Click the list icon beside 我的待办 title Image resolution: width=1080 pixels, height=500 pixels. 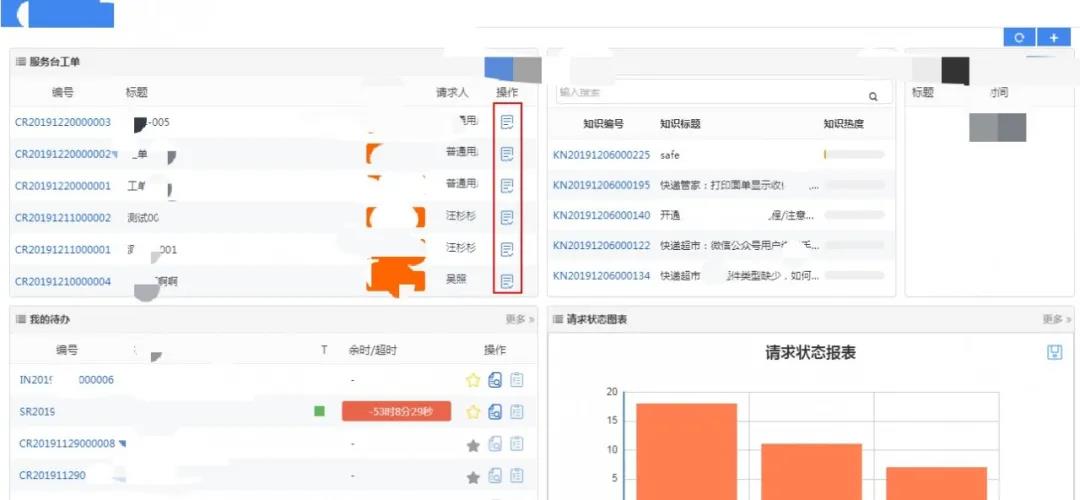(x=21, y=320)
